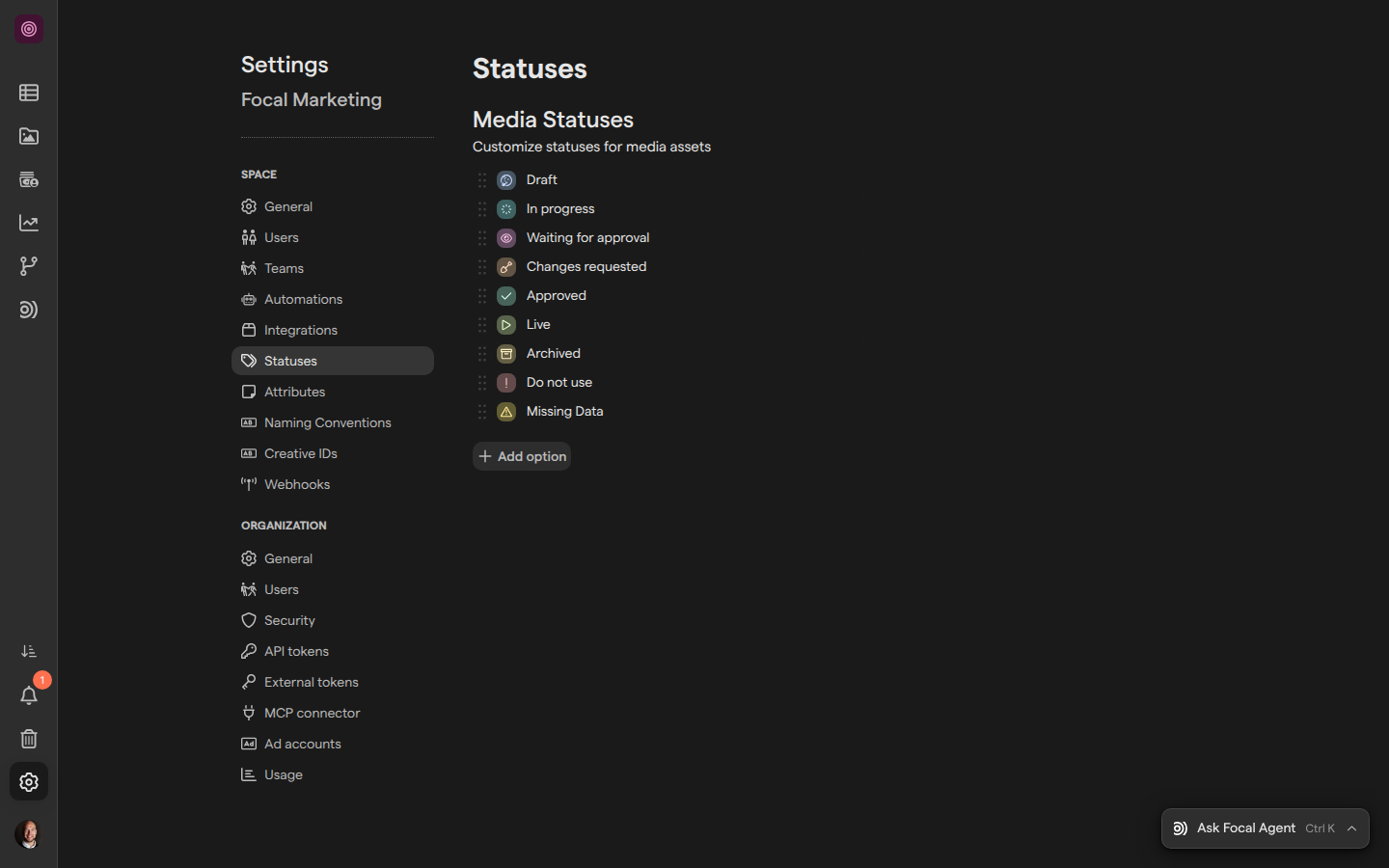
Task: Click the Focal logo at top left
Action: click(29, 29)
